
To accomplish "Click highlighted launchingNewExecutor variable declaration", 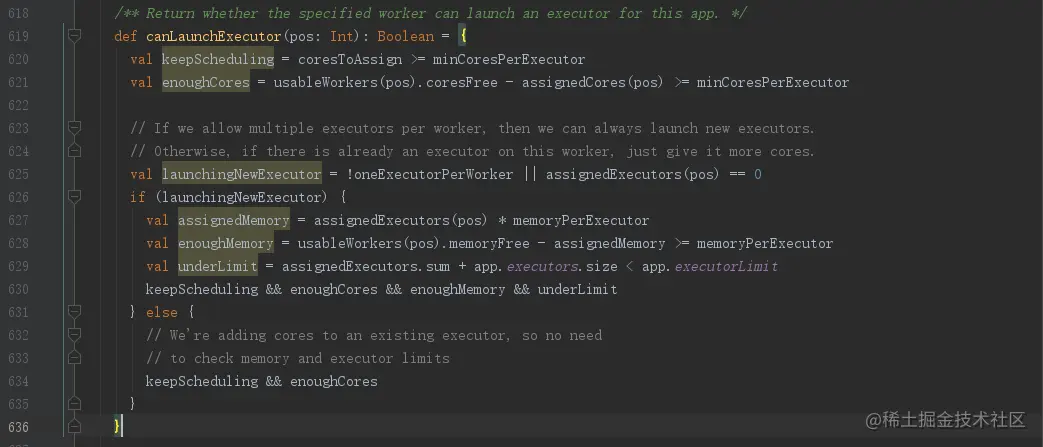I will point(241,174).
